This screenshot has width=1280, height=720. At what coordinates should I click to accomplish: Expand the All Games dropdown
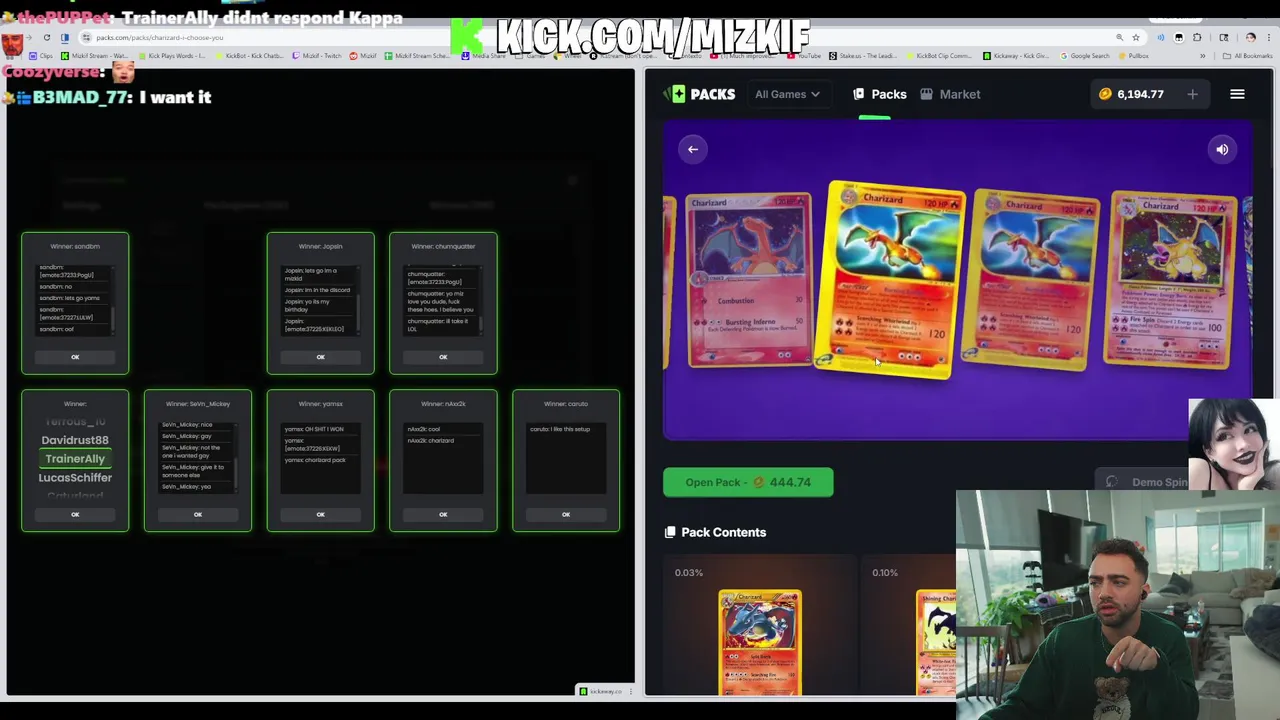click(787, 94)
